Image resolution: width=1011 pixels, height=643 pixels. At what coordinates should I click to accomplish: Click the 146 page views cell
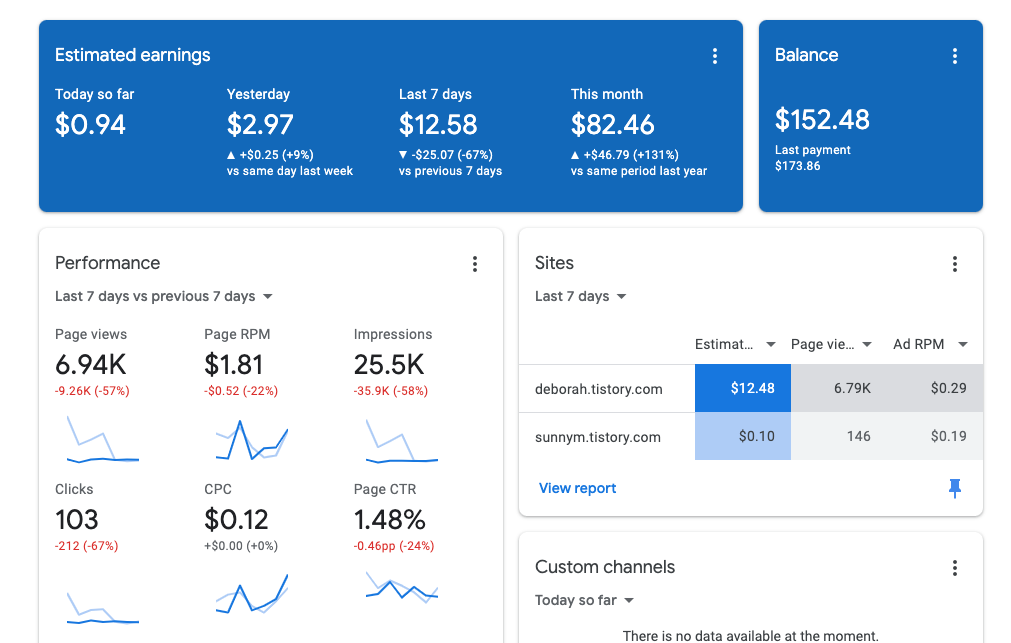pyautogui.click(x=839, y=437)
